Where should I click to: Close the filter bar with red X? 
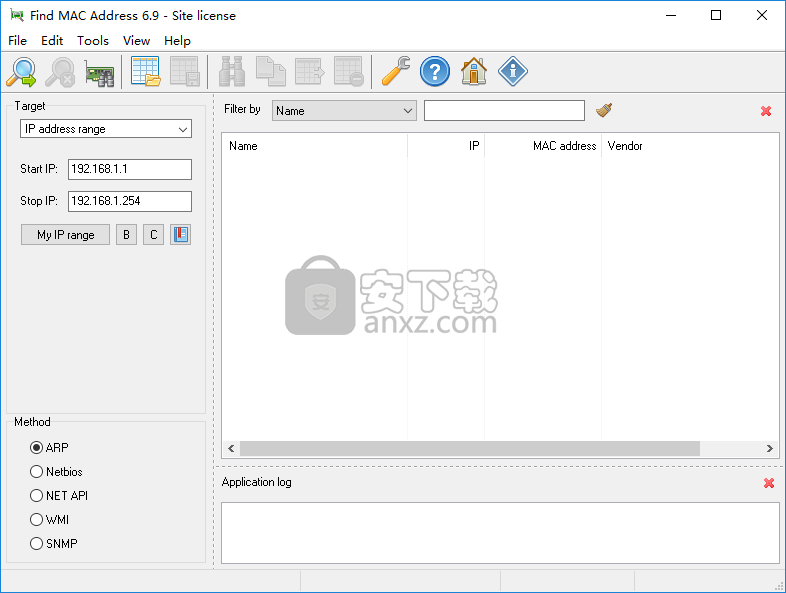tap(766, 111)
